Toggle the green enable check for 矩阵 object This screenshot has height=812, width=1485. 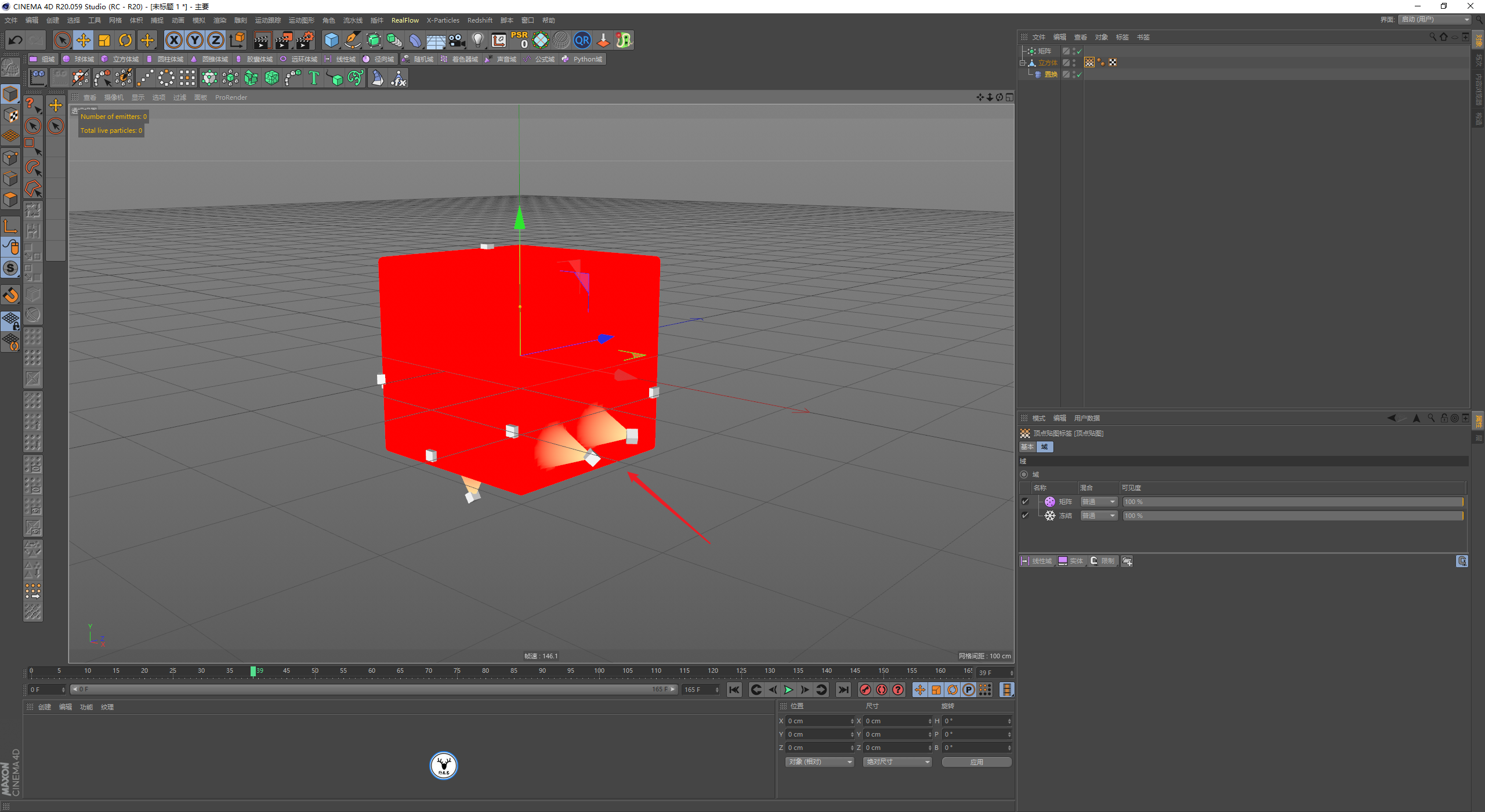coord(1080,51)
